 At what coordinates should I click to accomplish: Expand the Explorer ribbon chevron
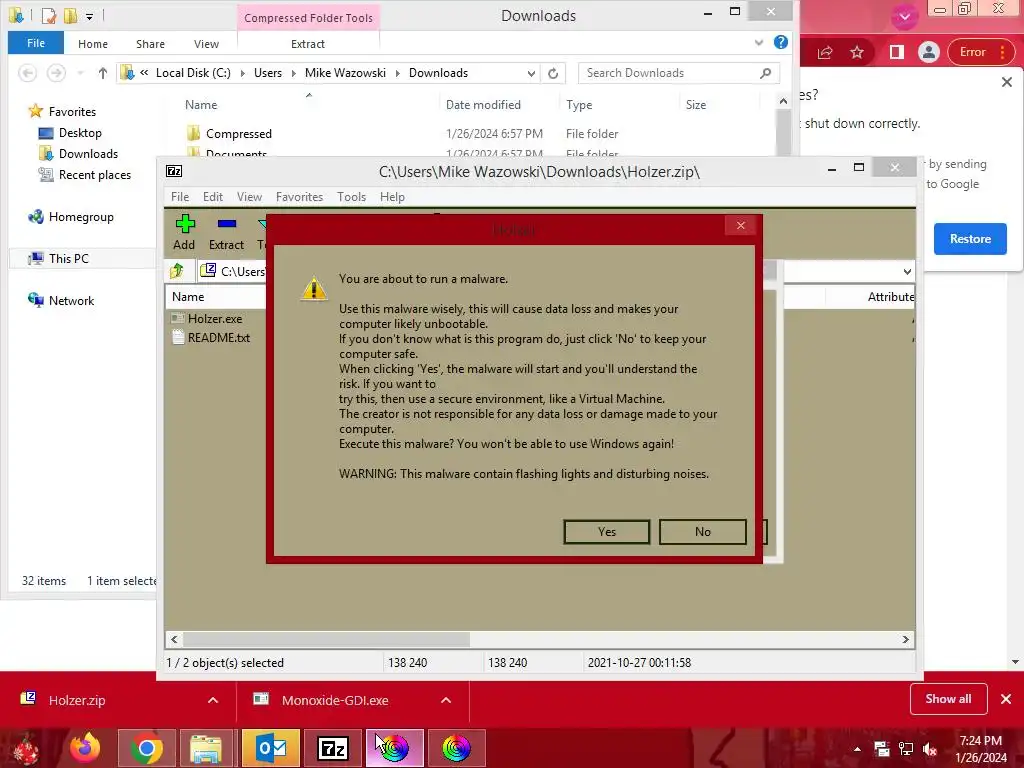(758, 42)
